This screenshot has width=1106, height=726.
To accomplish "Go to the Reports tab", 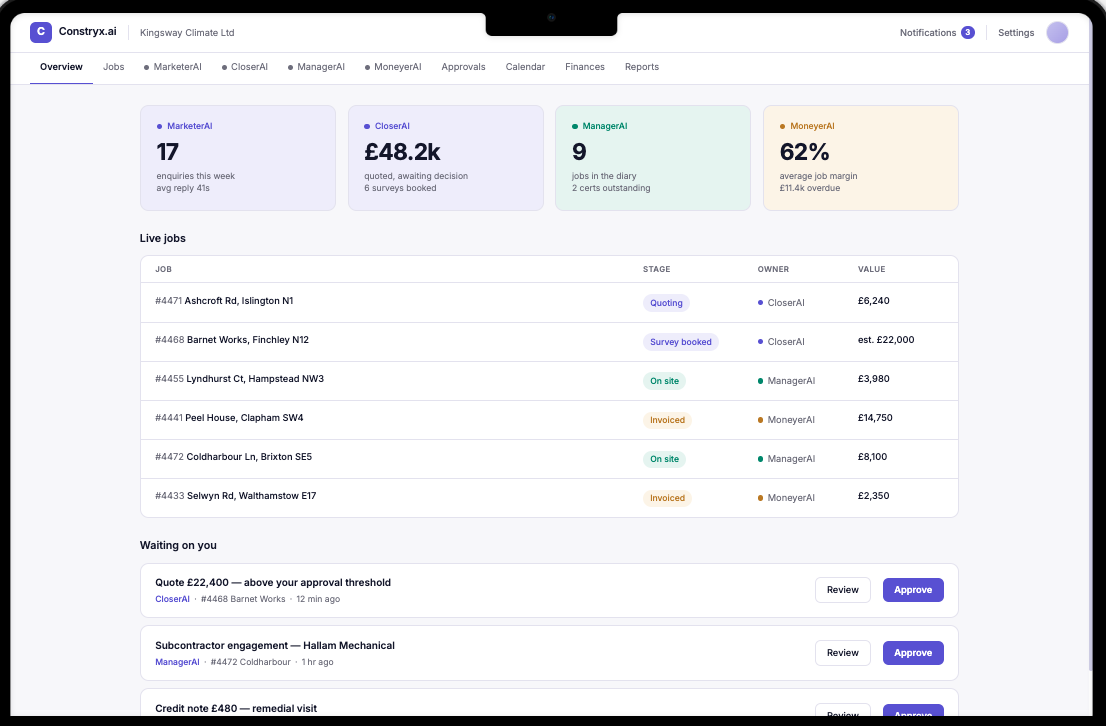I will coord(642,67).
